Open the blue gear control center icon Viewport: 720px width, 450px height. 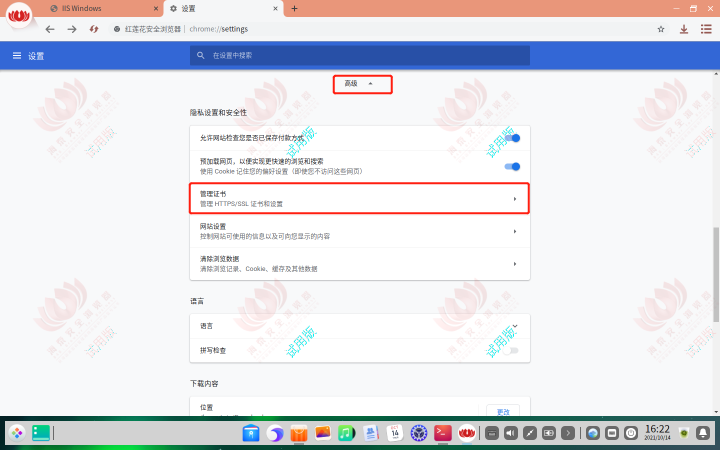coord(419,433)
